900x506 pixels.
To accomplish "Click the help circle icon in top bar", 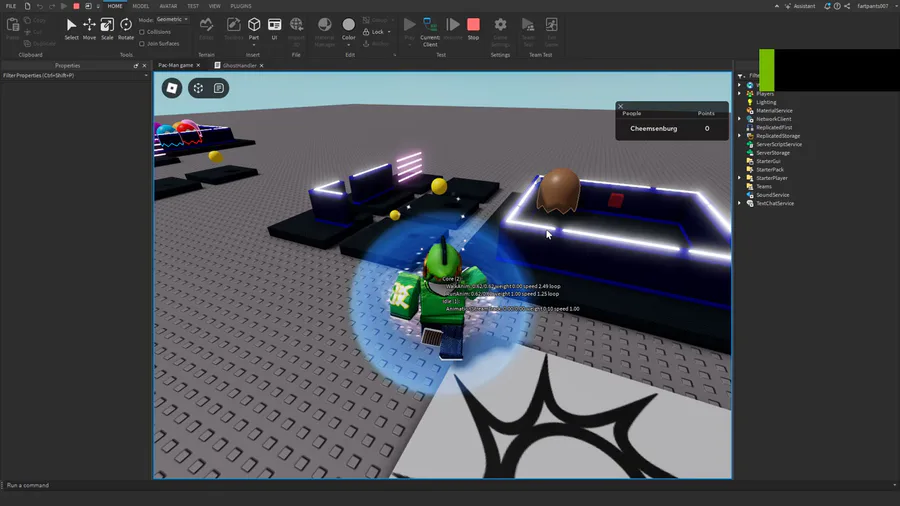I will [x=837, y=6].
